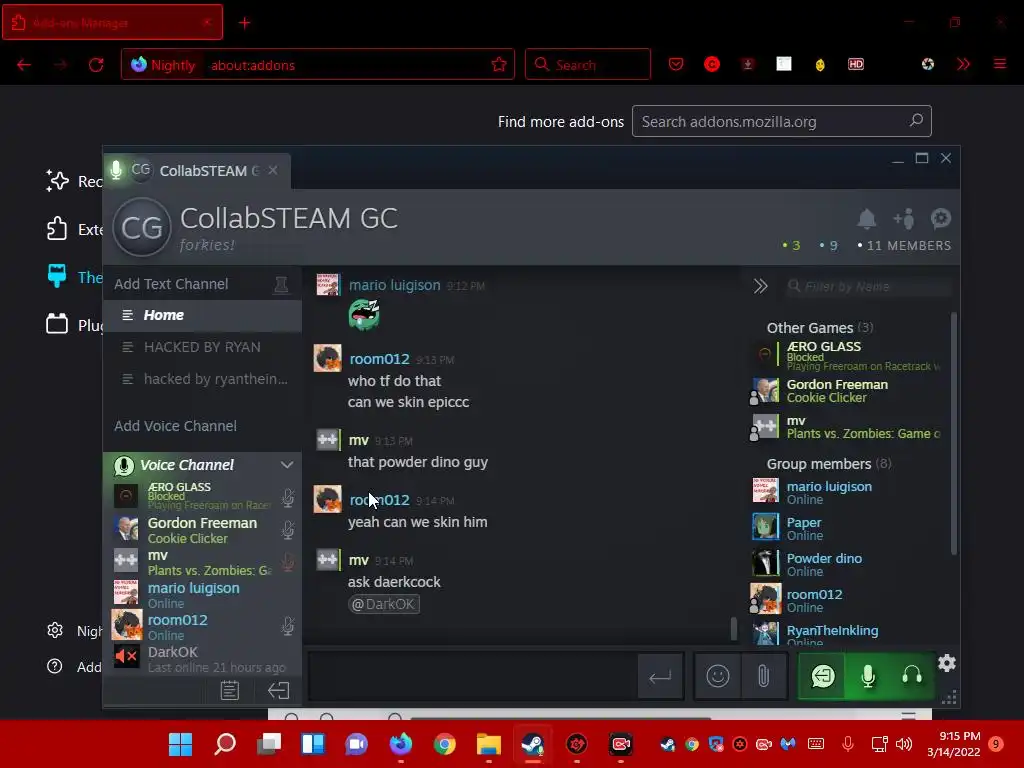The image size is (1024, 768).
Task: Leave voice channel exit icon
Action: coord(278,690)
